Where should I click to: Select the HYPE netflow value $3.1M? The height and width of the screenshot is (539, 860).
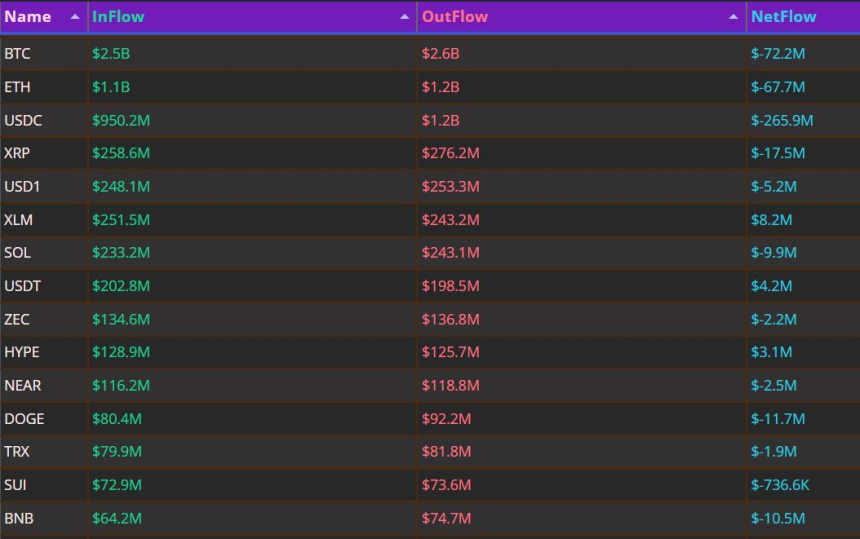coord(771,352)
